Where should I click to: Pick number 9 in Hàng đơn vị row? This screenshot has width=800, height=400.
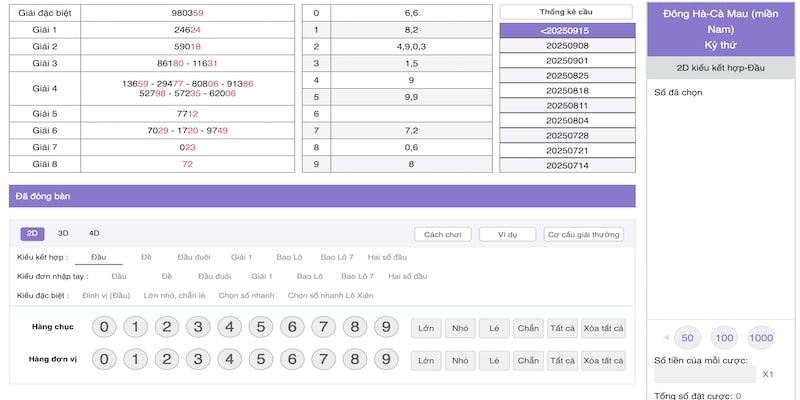[x=385, y=359]
